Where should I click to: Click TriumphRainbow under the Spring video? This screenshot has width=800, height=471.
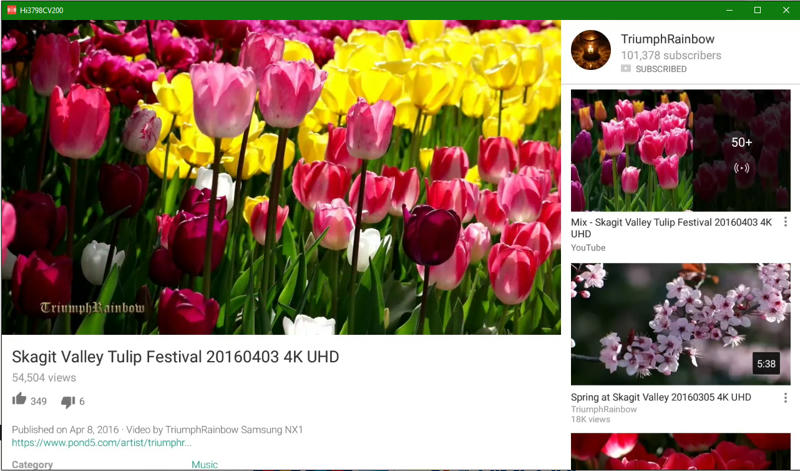(603, 410)
